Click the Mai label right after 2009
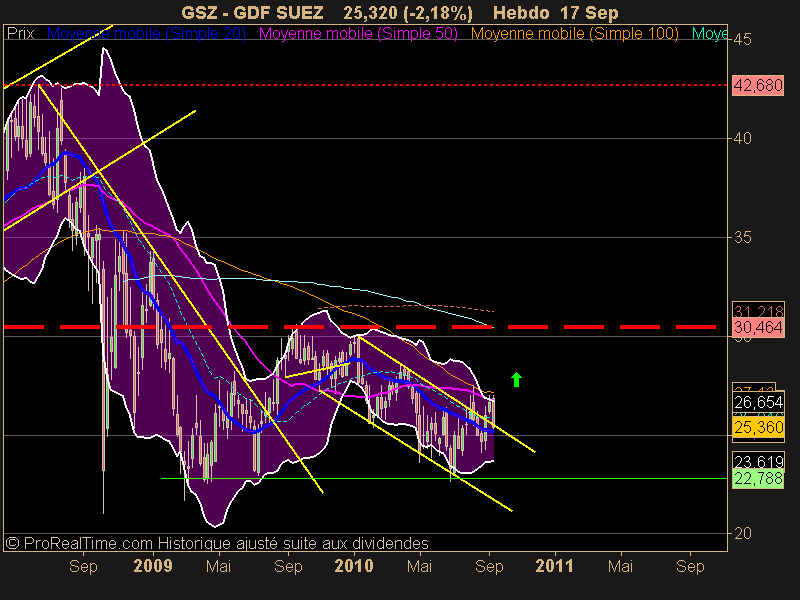Viewport: 800px width, 600px height. click(x=218, y=566)
